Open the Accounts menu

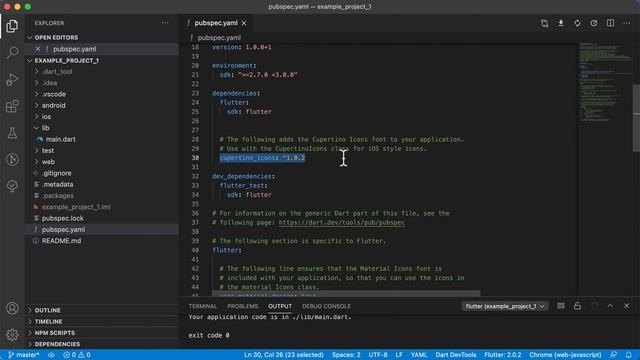click(x=12, y=308)
